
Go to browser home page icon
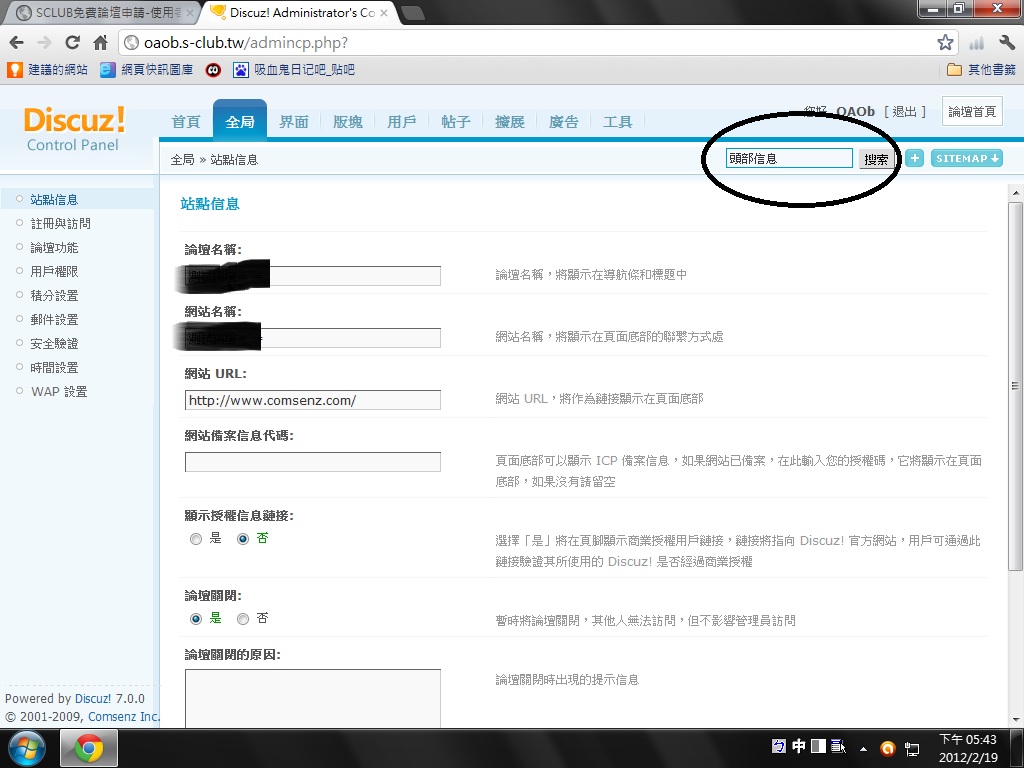tap(100, 43)
